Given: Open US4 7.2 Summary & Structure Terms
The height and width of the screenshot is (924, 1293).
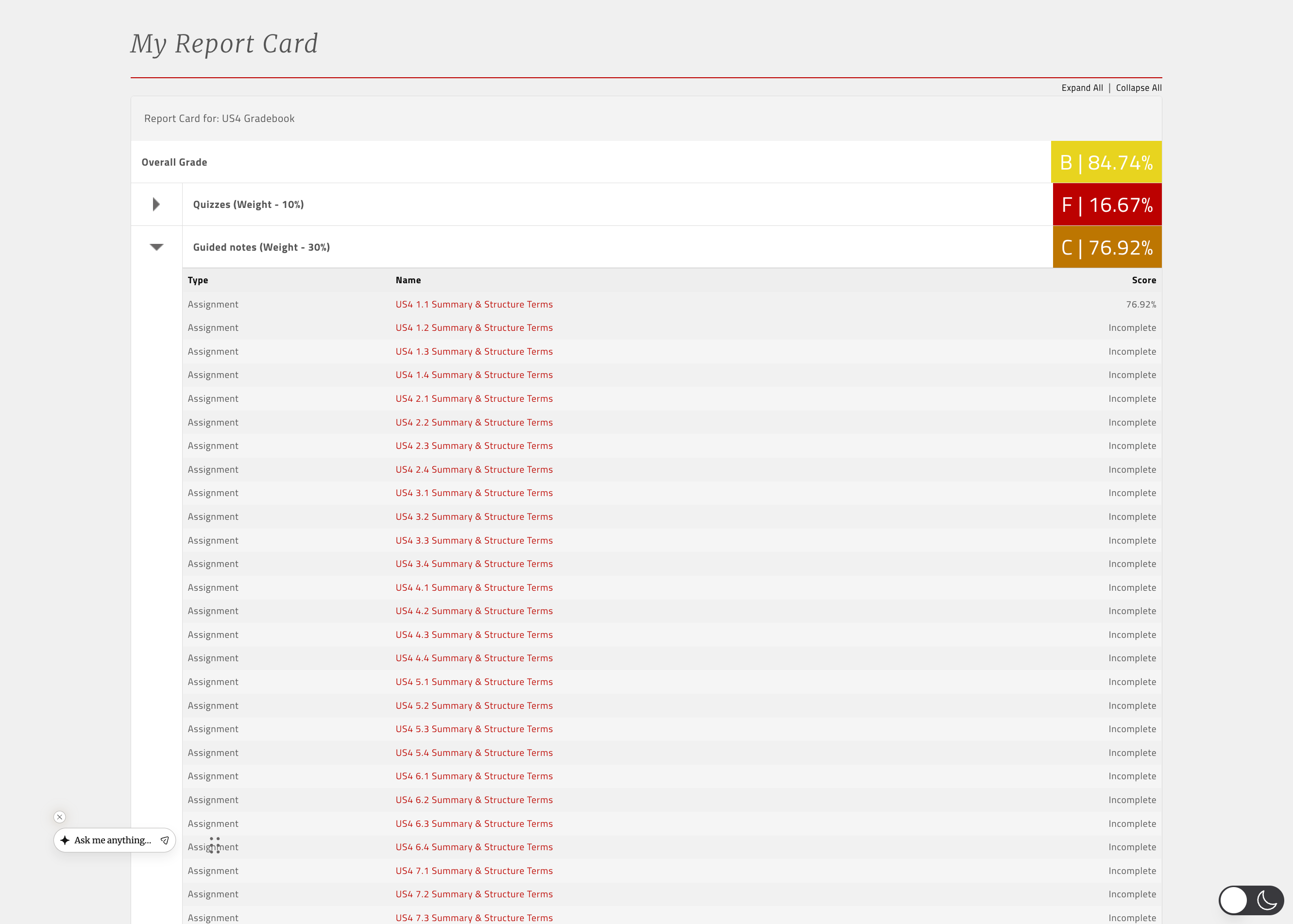Looking at the screenshot, I should tap(474, 894).
